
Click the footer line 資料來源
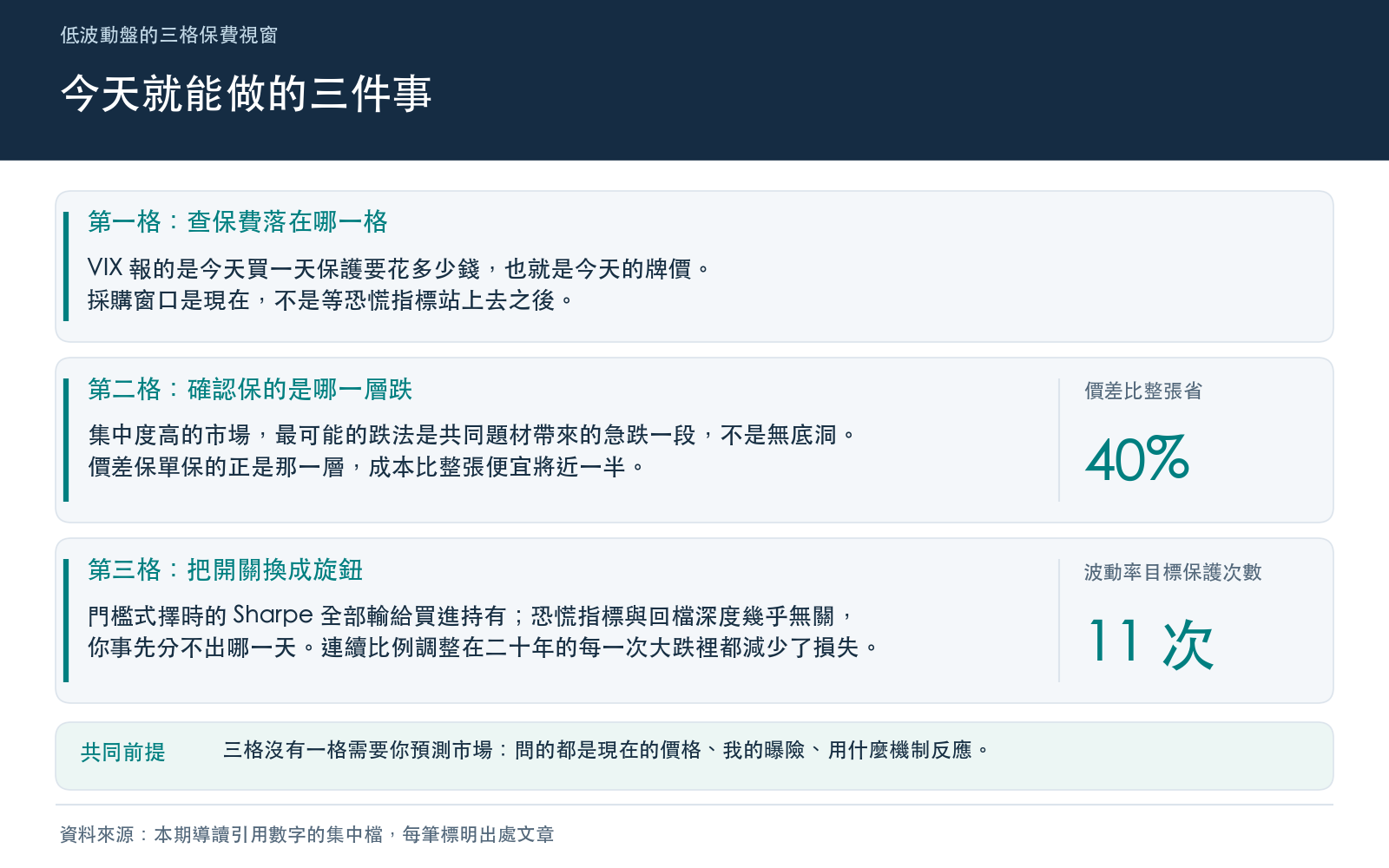(306, 835)
